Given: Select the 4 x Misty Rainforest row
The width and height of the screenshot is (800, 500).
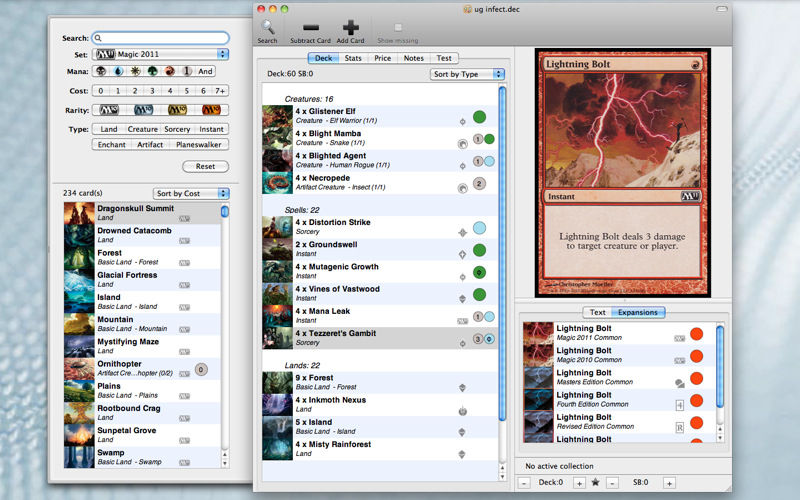Looking at the screenshot, I should click(380, 449).
